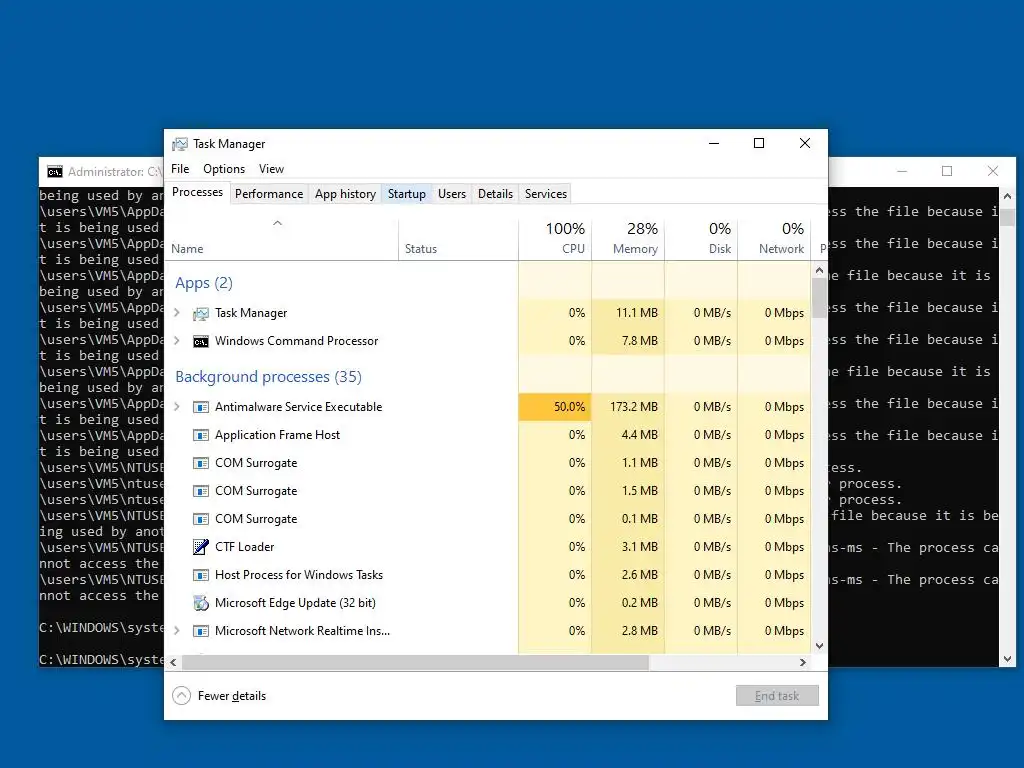The image size is (1024, 768).
Task: Expand the Task Manager app row
Action: pyautogui.click(x=177, y=313)
